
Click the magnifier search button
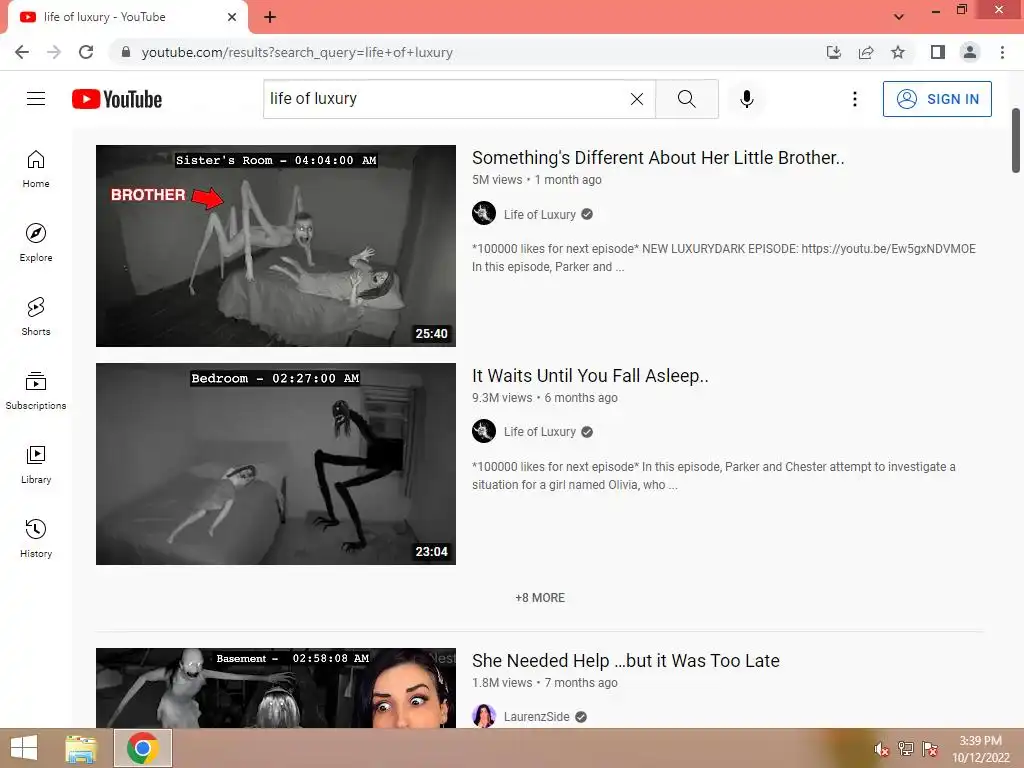[x=686, y=99]
